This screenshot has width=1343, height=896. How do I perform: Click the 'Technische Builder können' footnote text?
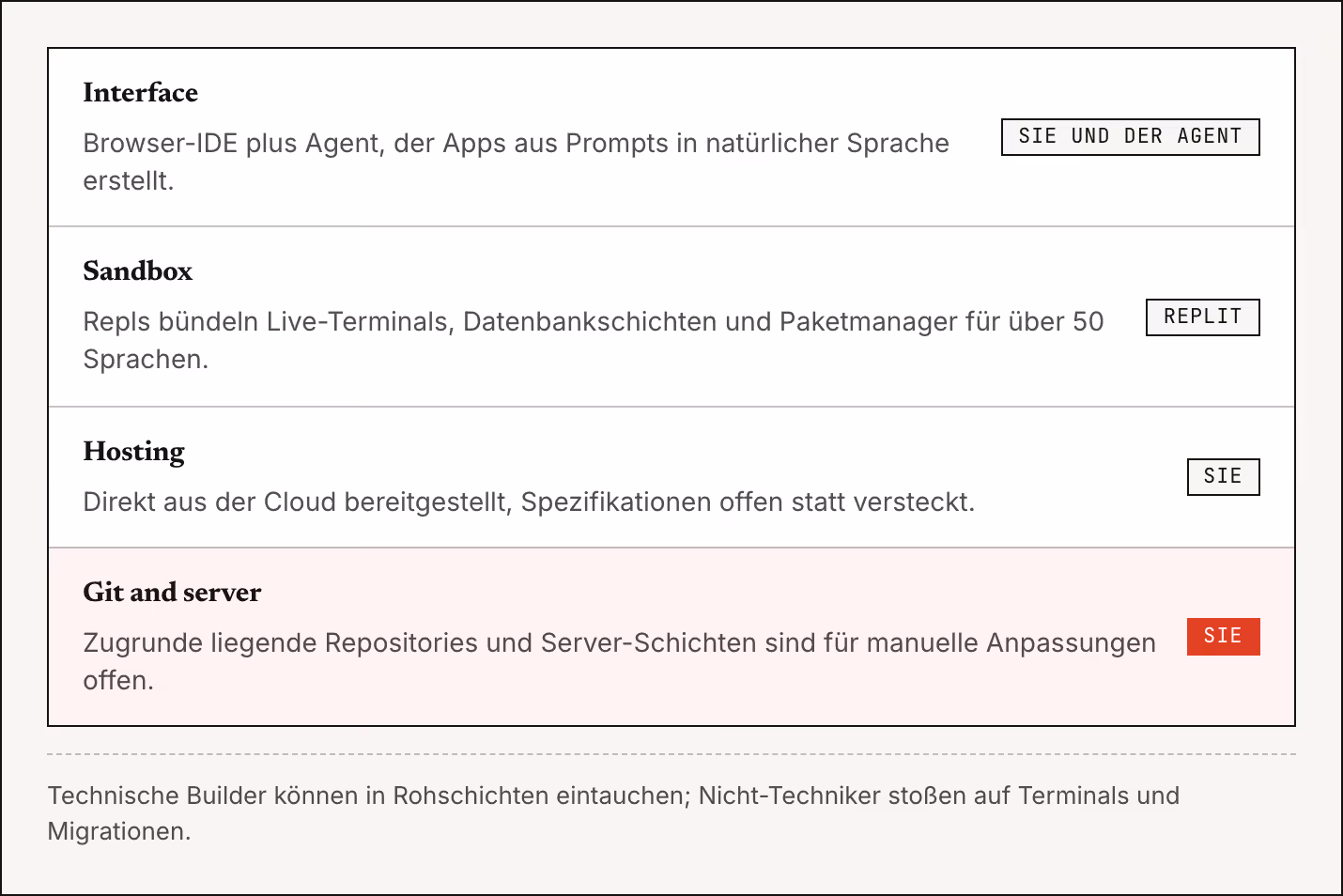[x=613, y=813]
